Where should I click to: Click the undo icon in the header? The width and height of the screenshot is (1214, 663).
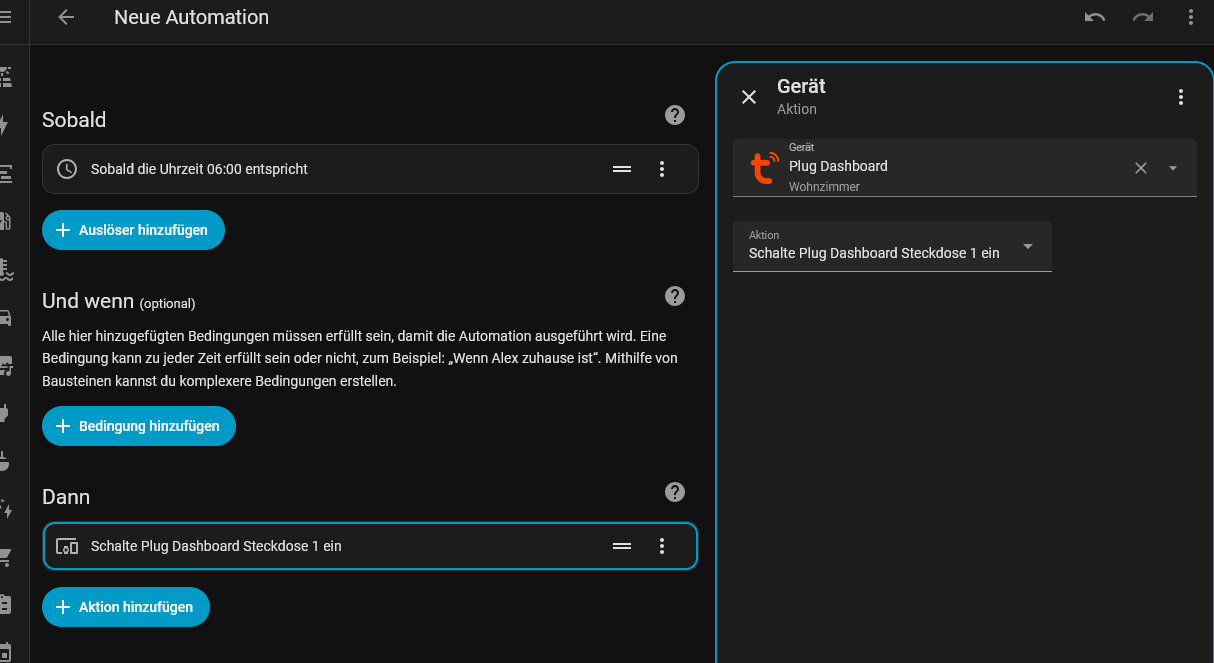coord(1095,17)
